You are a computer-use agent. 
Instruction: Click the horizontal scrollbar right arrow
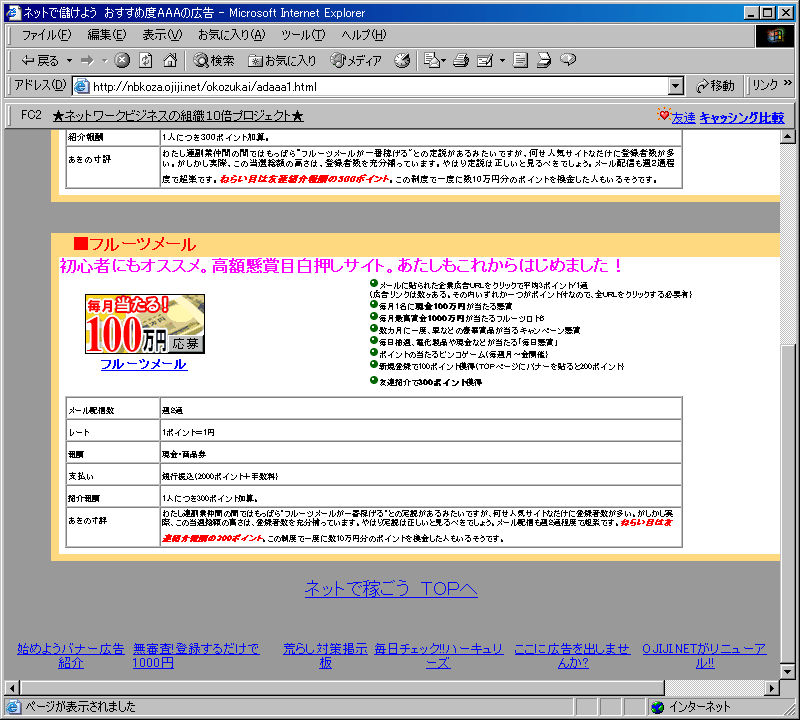click(772, 688)
